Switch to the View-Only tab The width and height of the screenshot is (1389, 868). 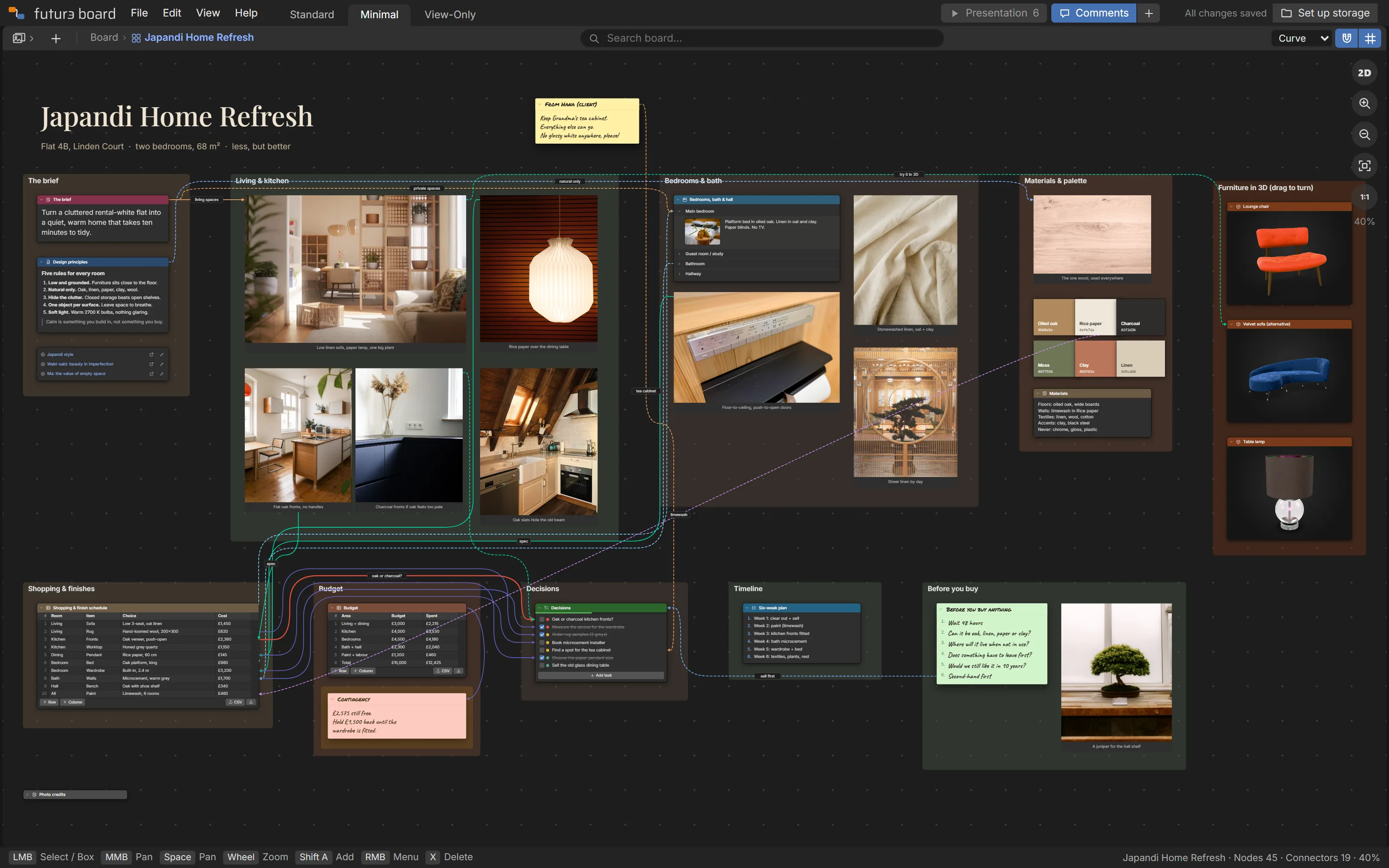[x=450, y=14]
